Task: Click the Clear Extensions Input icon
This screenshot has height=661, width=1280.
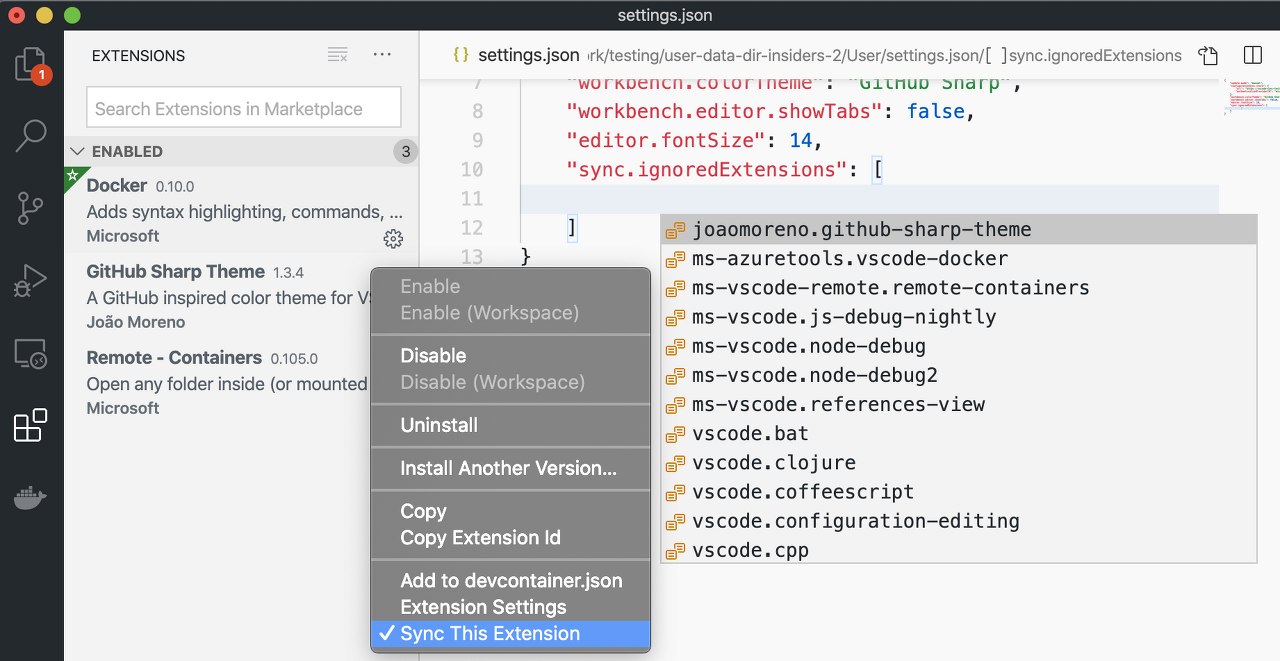Action: [x=338, y=55]
